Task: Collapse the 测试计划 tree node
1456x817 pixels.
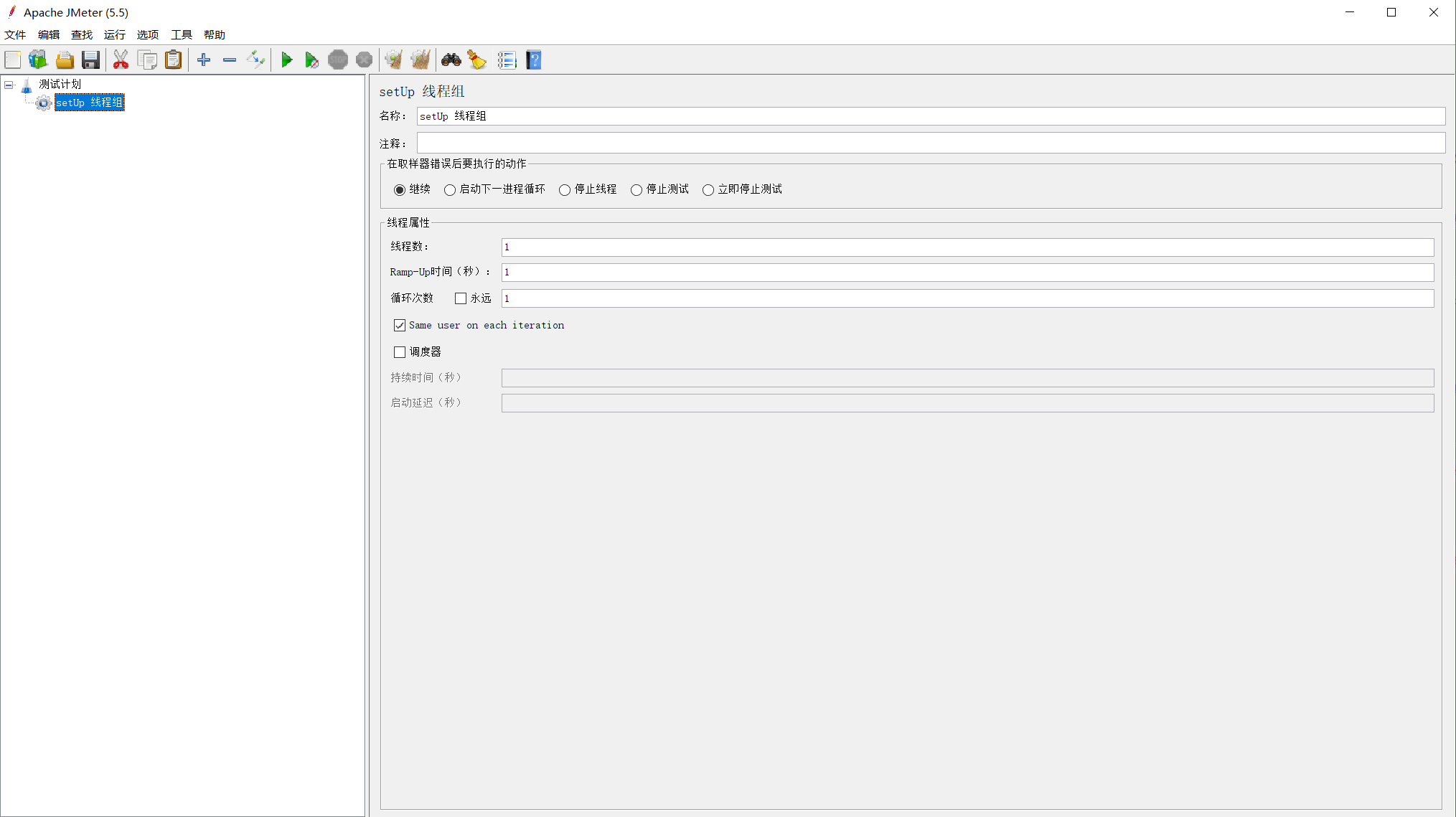Action: 9,85
